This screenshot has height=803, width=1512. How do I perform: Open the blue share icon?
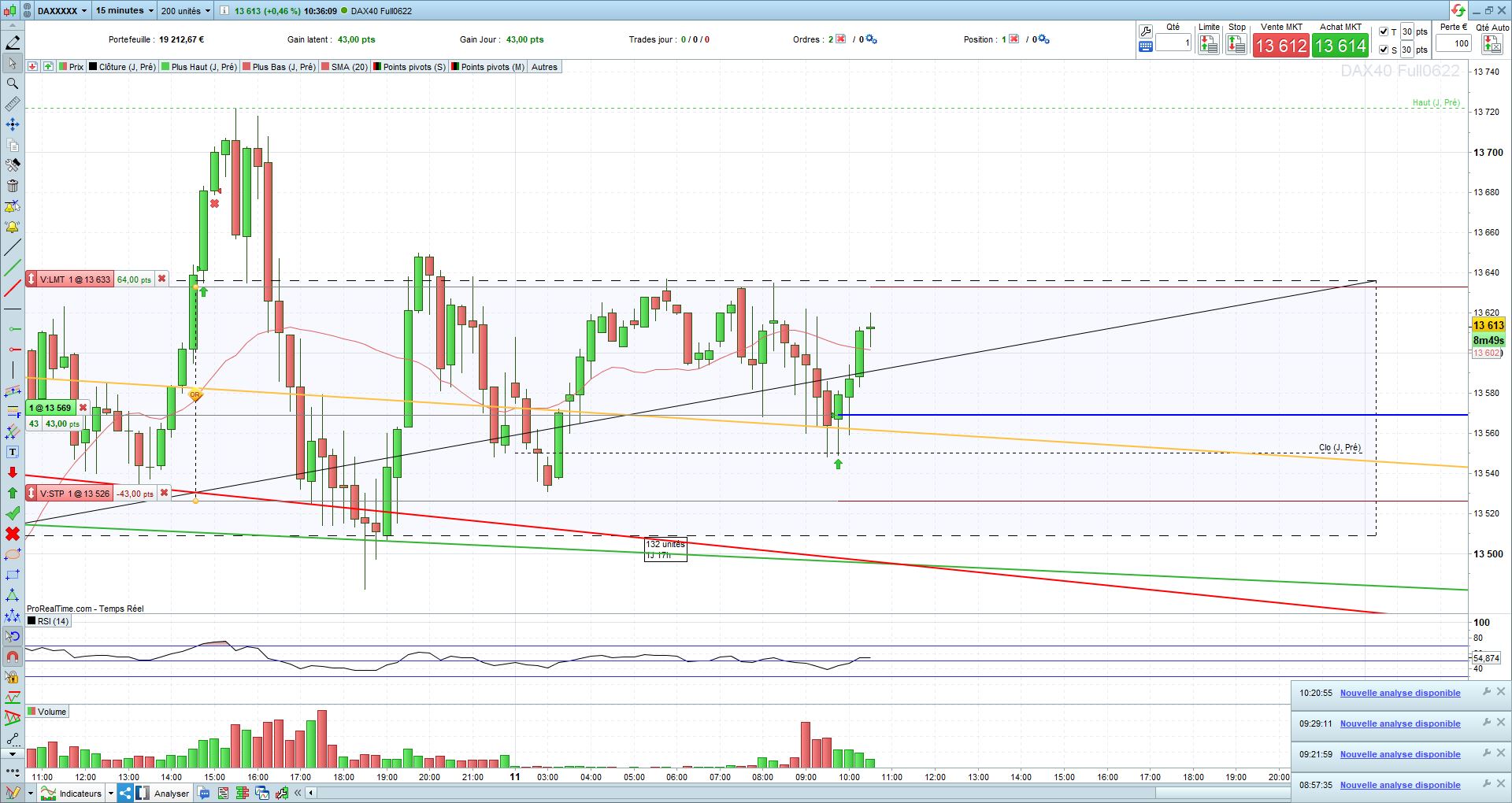point(125,793)
